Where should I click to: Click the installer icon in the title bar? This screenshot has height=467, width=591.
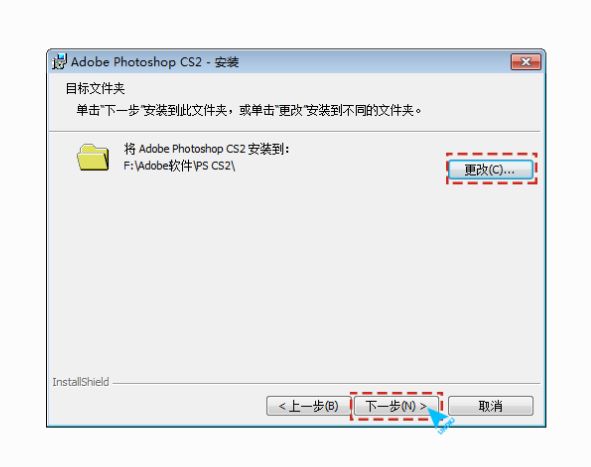point(59,61)
